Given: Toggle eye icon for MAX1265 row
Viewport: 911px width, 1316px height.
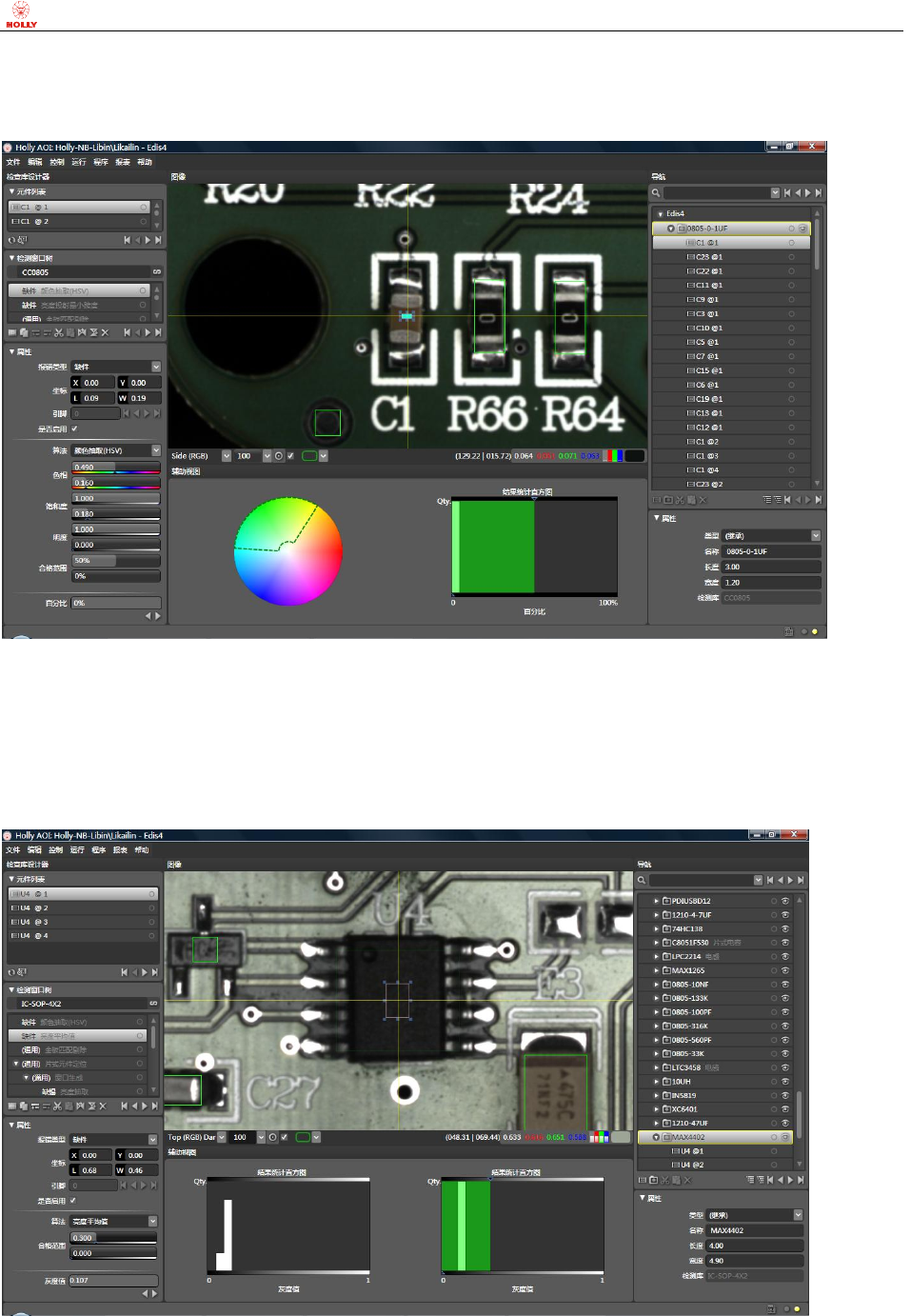Looking at the screenshot, I should click(785, 970).
